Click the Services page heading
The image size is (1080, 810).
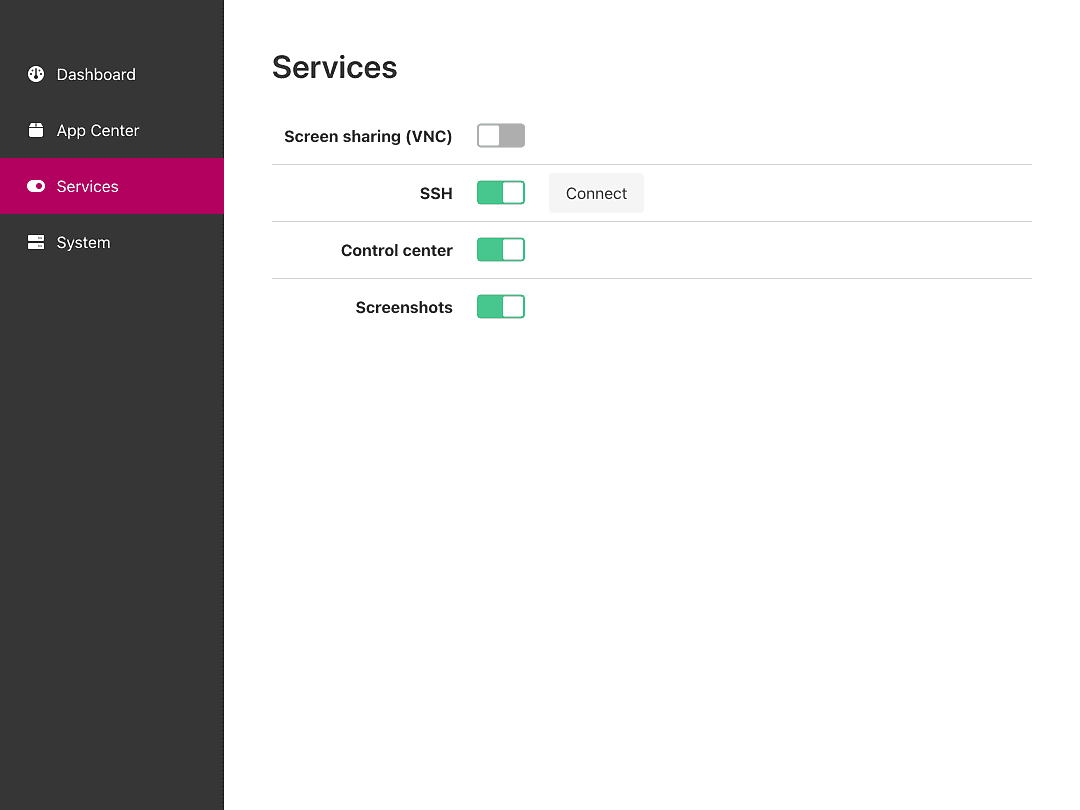pyautogui.click(x=335, y=68)
